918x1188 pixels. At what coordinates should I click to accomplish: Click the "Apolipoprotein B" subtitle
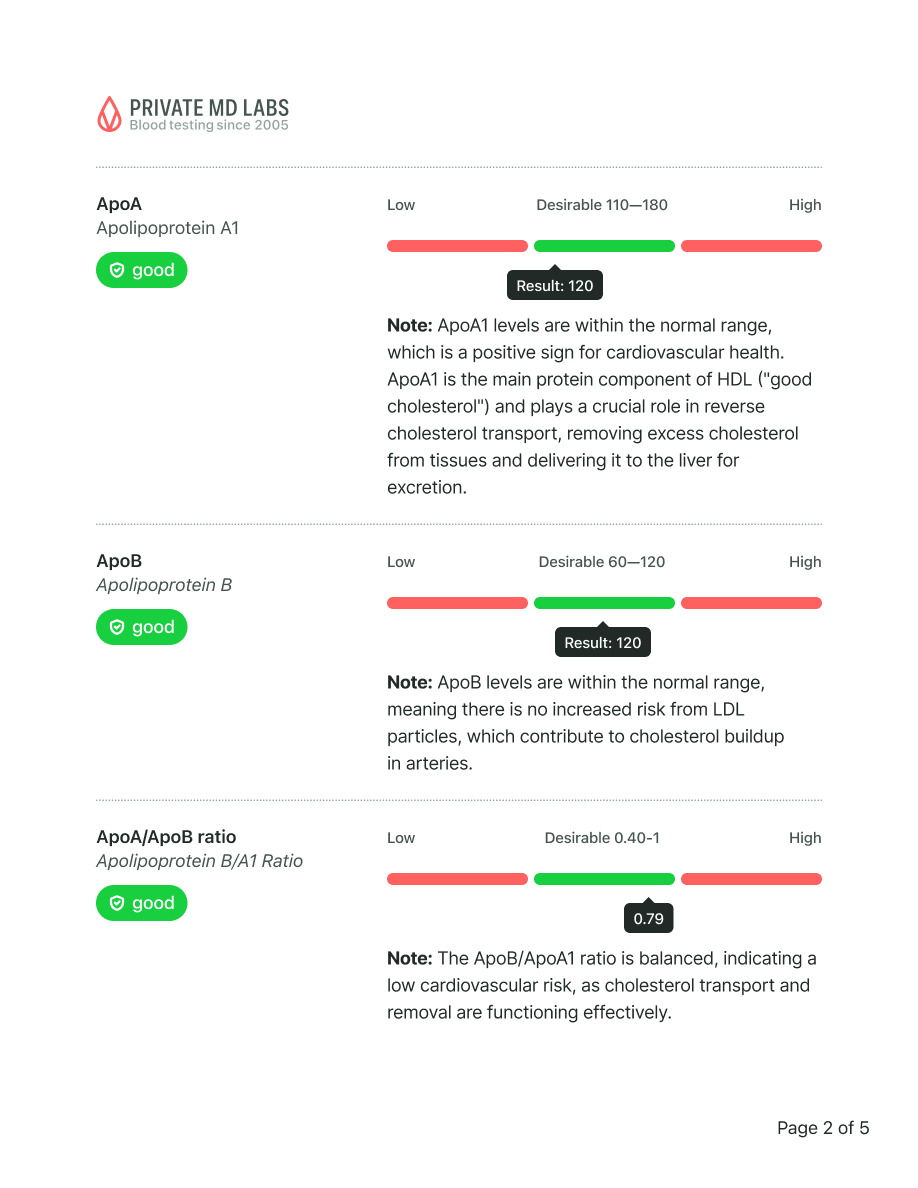click(164, 585)
